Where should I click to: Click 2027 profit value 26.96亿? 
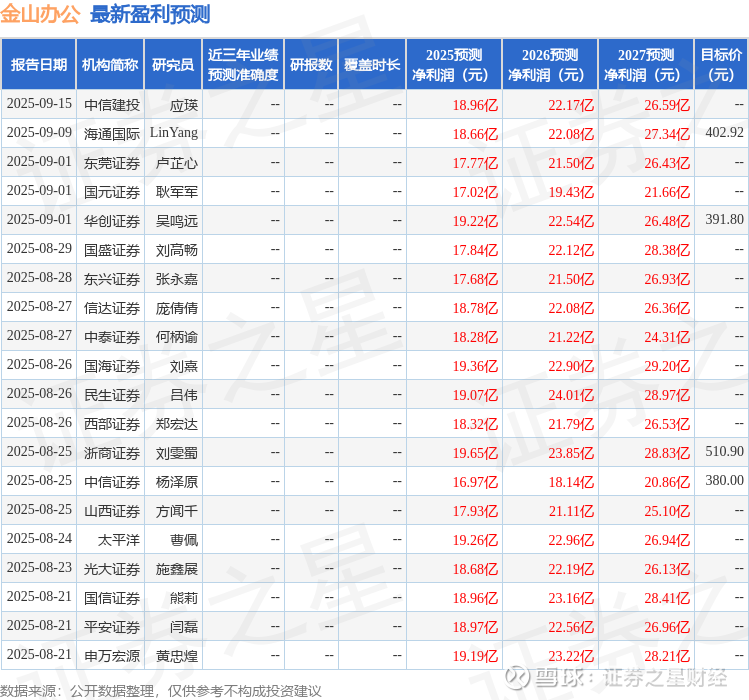click(667, 627)
